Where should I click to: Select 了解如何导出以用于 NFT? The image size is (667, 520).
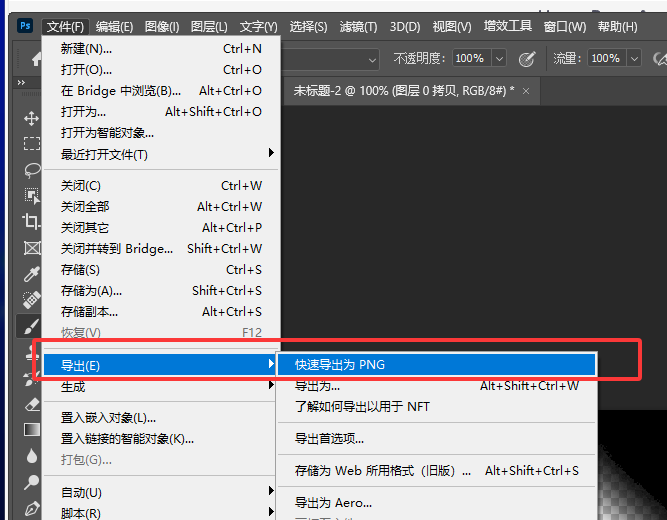point(436,407)
